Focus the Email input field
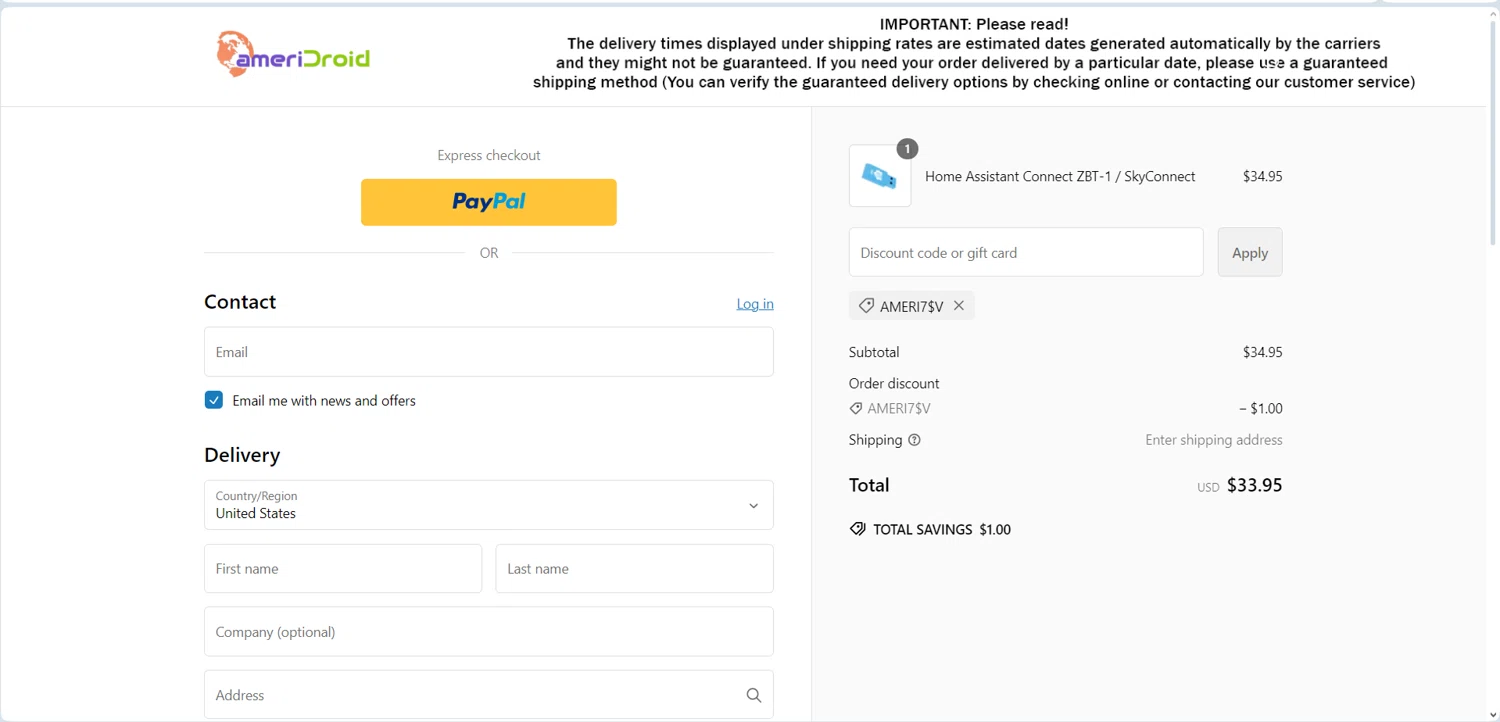Image resolution: width=1500 pixels, height=722 pixels. [x=489, y=352]
